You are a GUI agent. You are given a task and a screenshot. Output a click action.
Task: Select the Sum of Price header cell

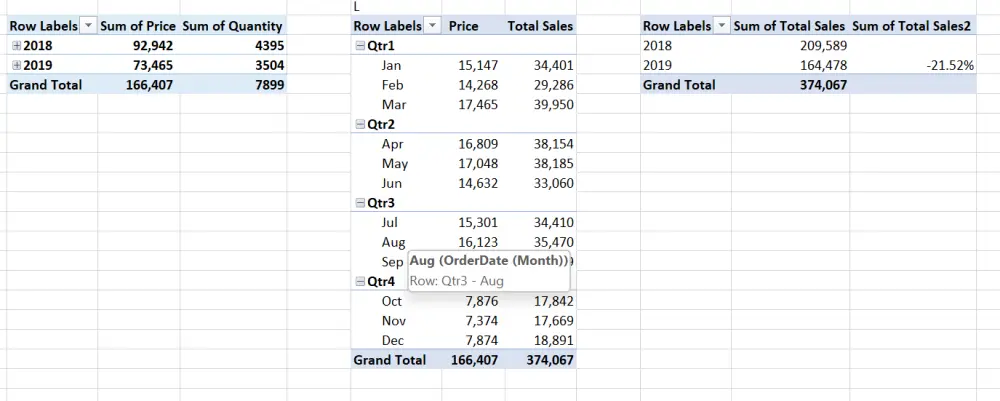(x=138, y=26)
